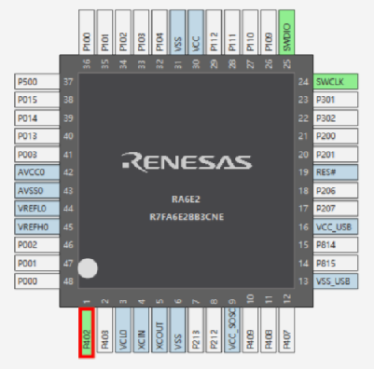Click pin P003
This screenshot has height=370, width=374.
(x=37, y=154)
